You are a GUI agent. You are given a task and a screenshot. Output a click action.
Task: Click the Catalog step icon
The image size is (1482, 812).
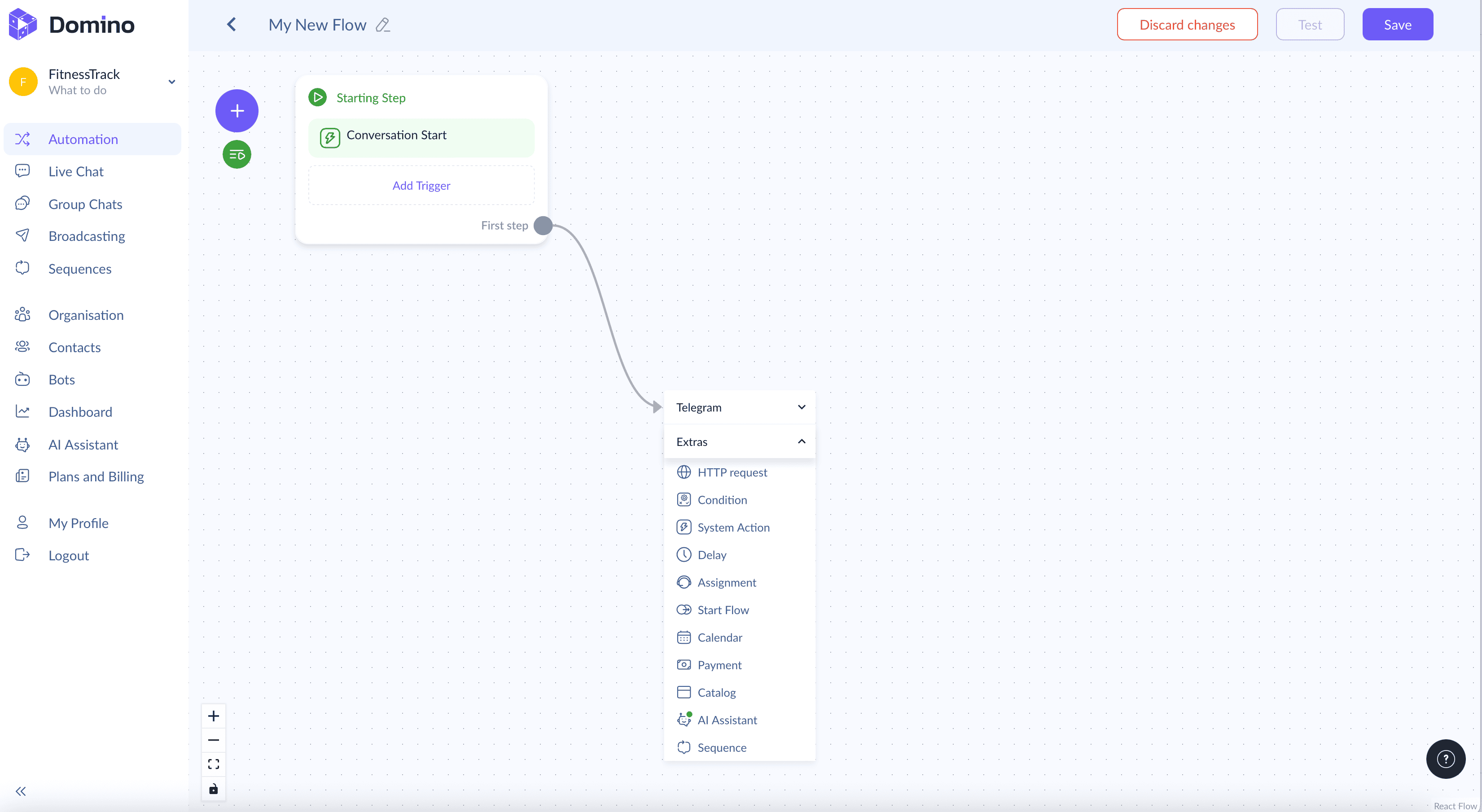pyautogui.click(x=684, y=692)
